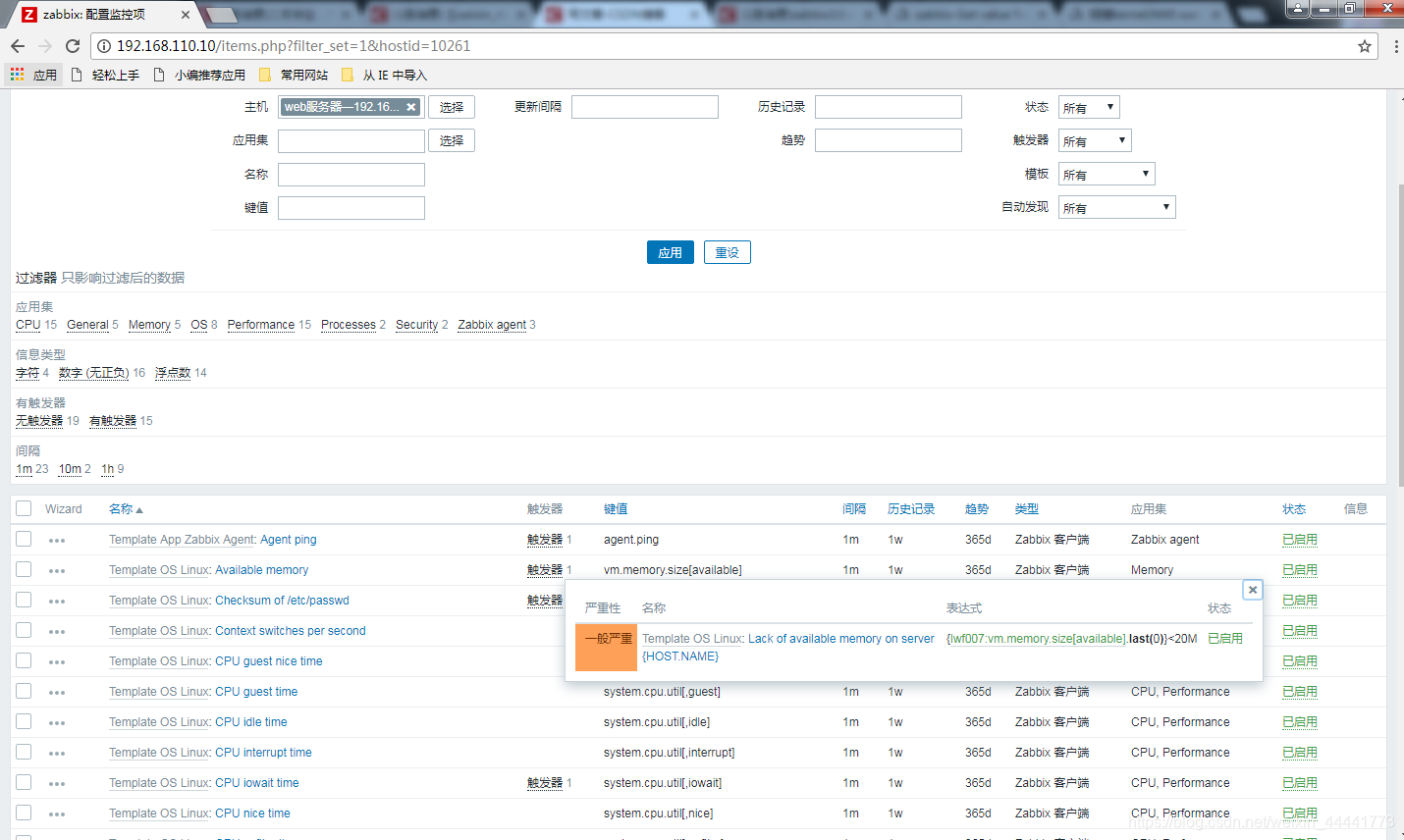Open wizard menu for Available memory row
The image size is (1404, 840).
57,570
